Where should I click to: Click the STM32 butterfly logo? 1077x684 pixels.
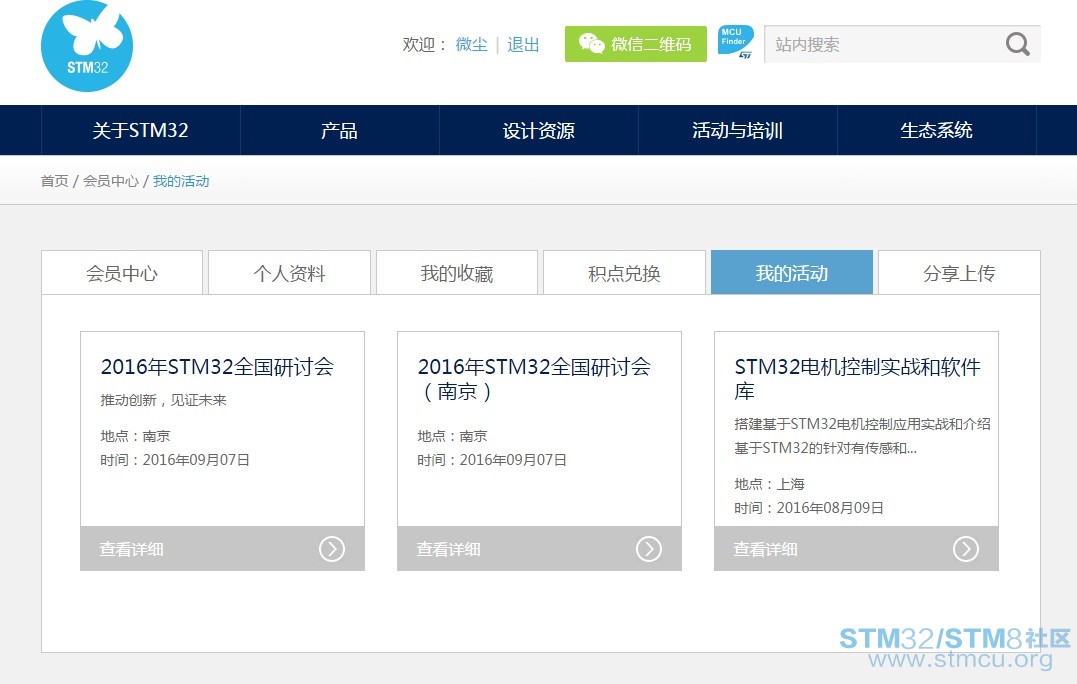(x=87, y=46)
